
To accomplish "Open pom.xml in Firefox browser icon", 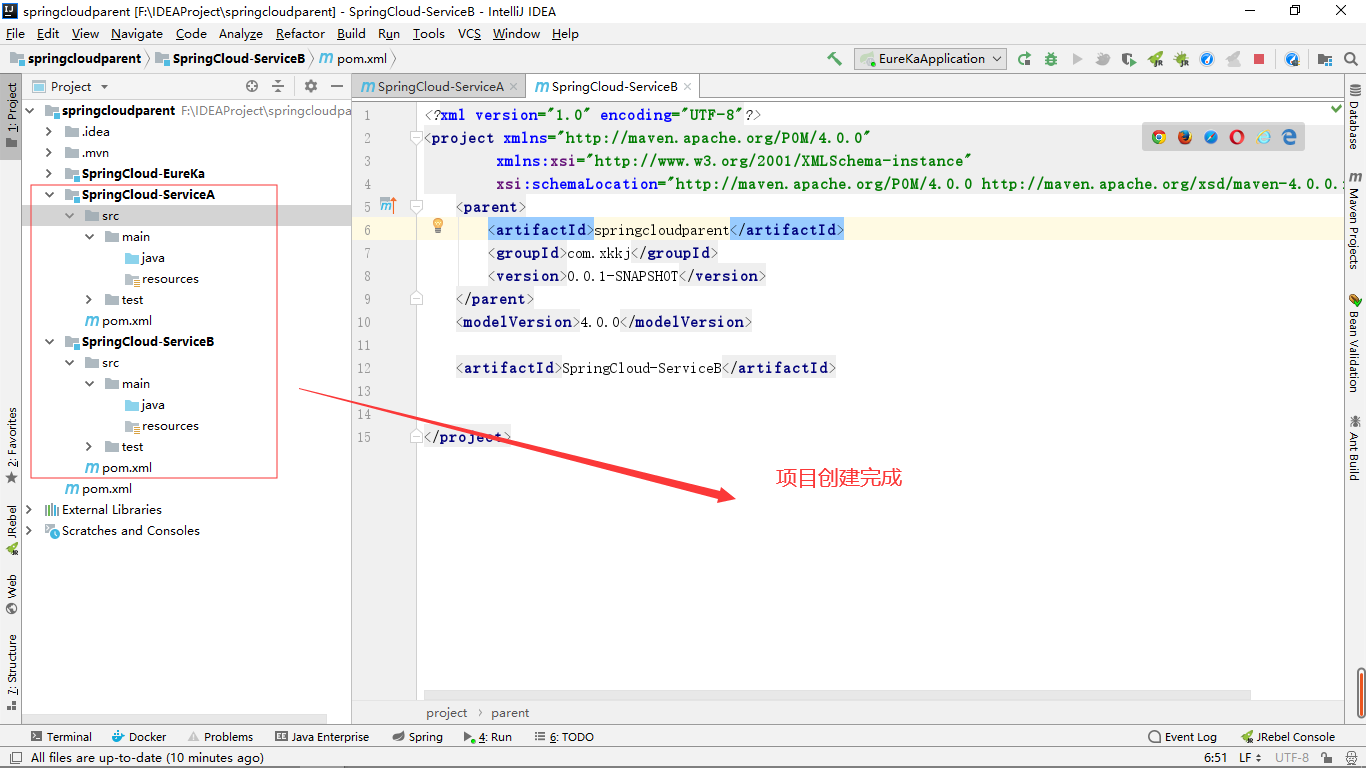I will (1185, 137).
